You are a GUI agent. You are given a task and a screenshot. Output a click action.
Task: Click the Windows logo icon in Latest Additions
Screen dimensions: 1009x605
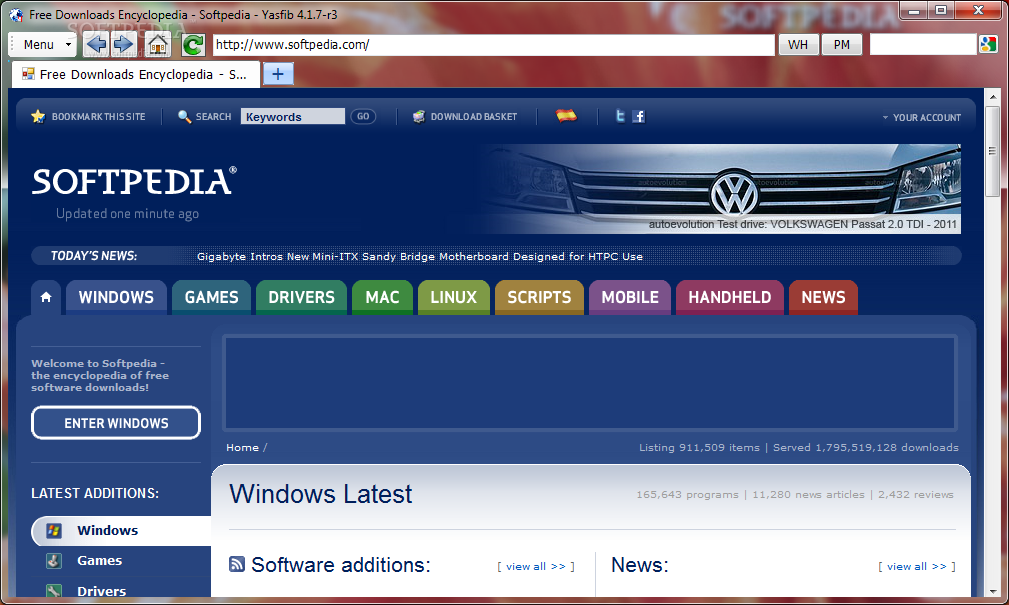coord(54,530)
